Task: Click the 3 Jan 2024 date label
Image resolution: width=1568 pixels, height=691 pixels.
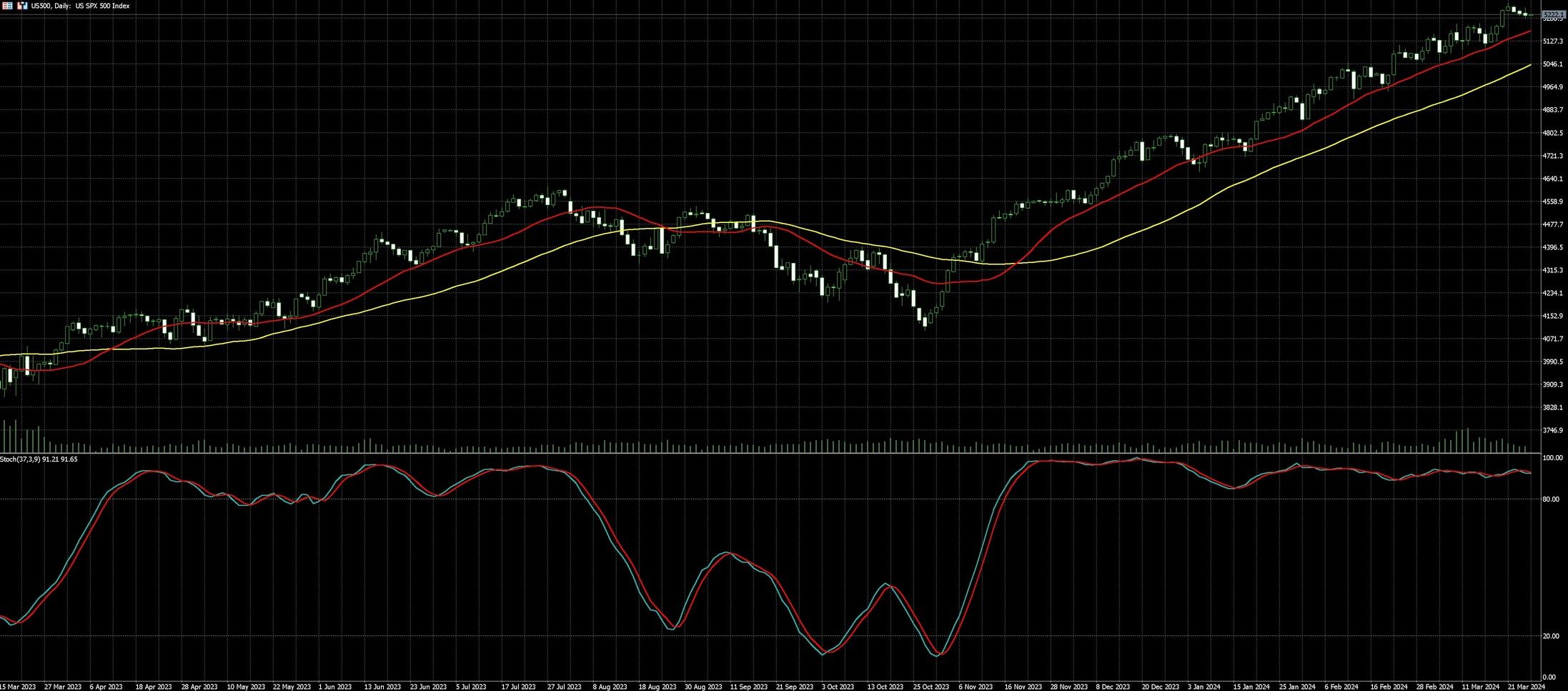Action: 1204,687
